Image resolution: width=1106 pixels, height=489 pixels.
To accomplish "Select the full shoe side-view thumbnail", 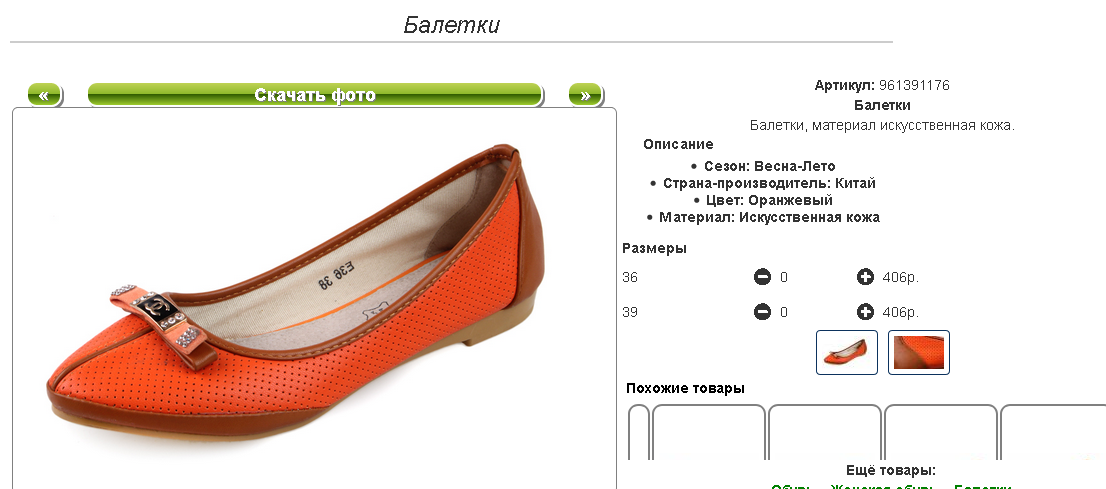I will click(x=847, y=352).
